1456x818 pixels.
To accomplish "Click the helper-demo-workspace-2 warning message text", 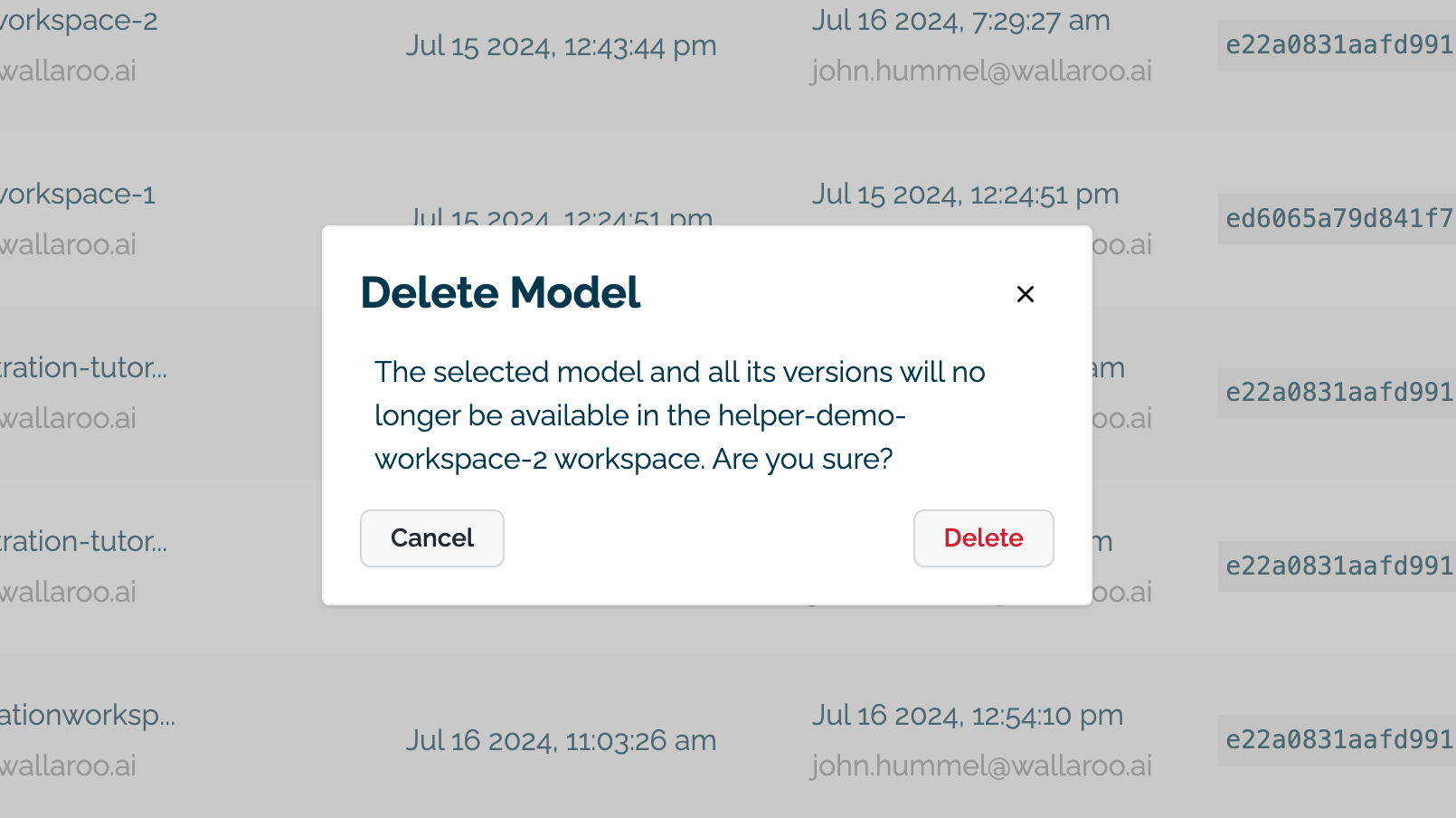I will coord(679,415).
